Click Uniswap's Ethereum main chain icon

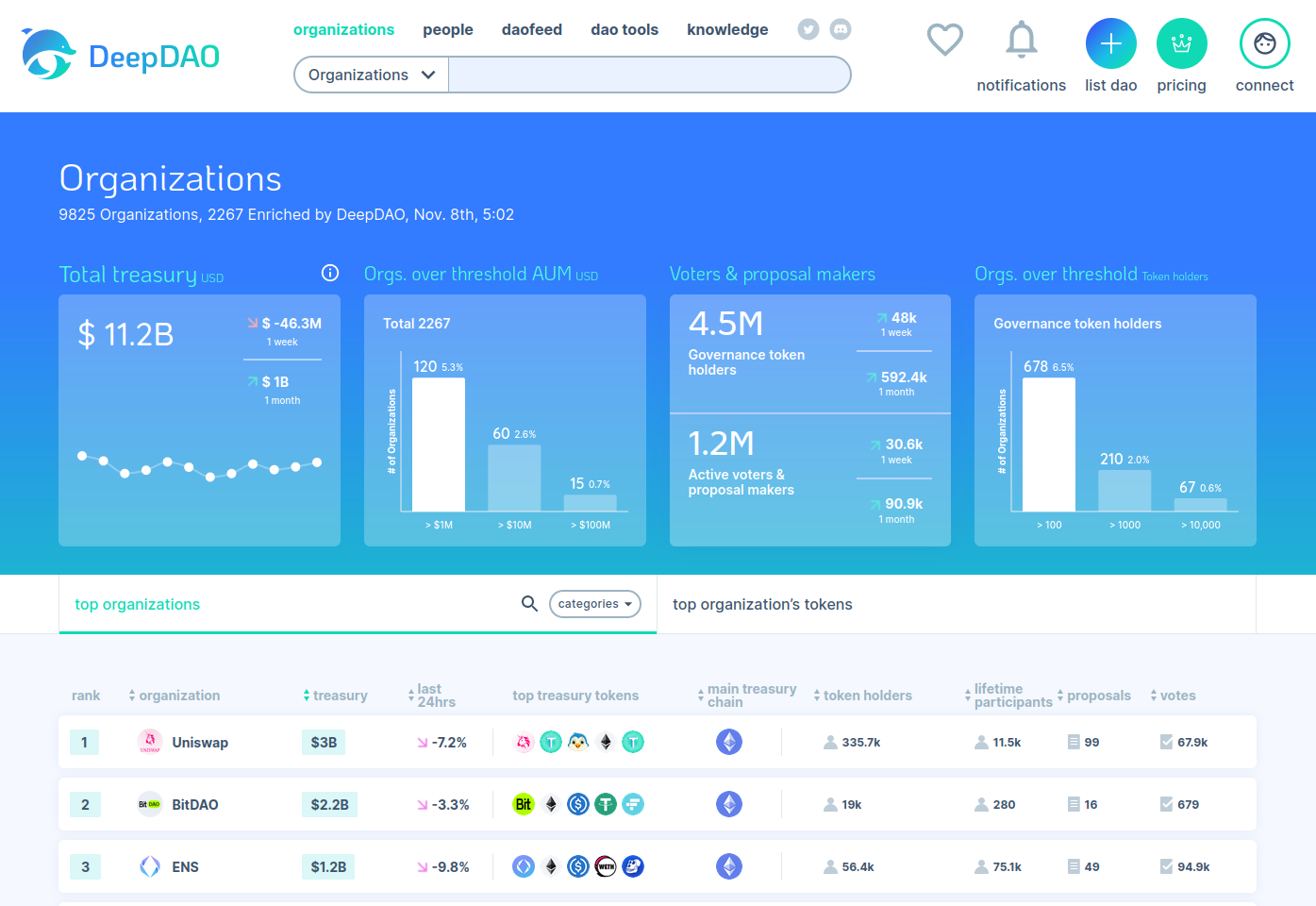pos(729,742)
